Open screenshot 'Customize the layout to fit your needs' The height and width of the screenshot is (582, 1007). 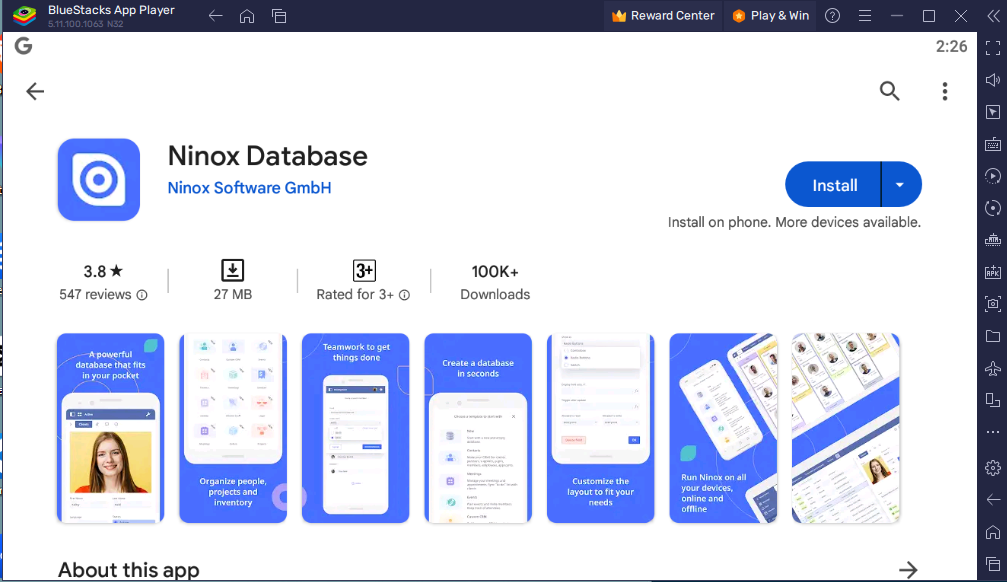600,428
